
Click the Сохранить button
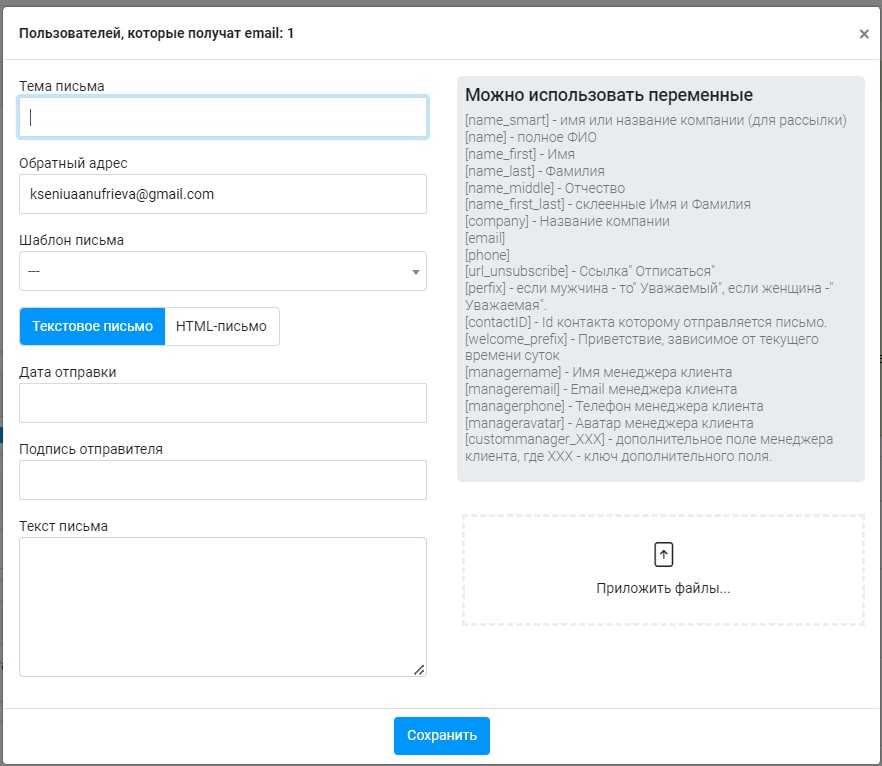(x=442, y=736)
